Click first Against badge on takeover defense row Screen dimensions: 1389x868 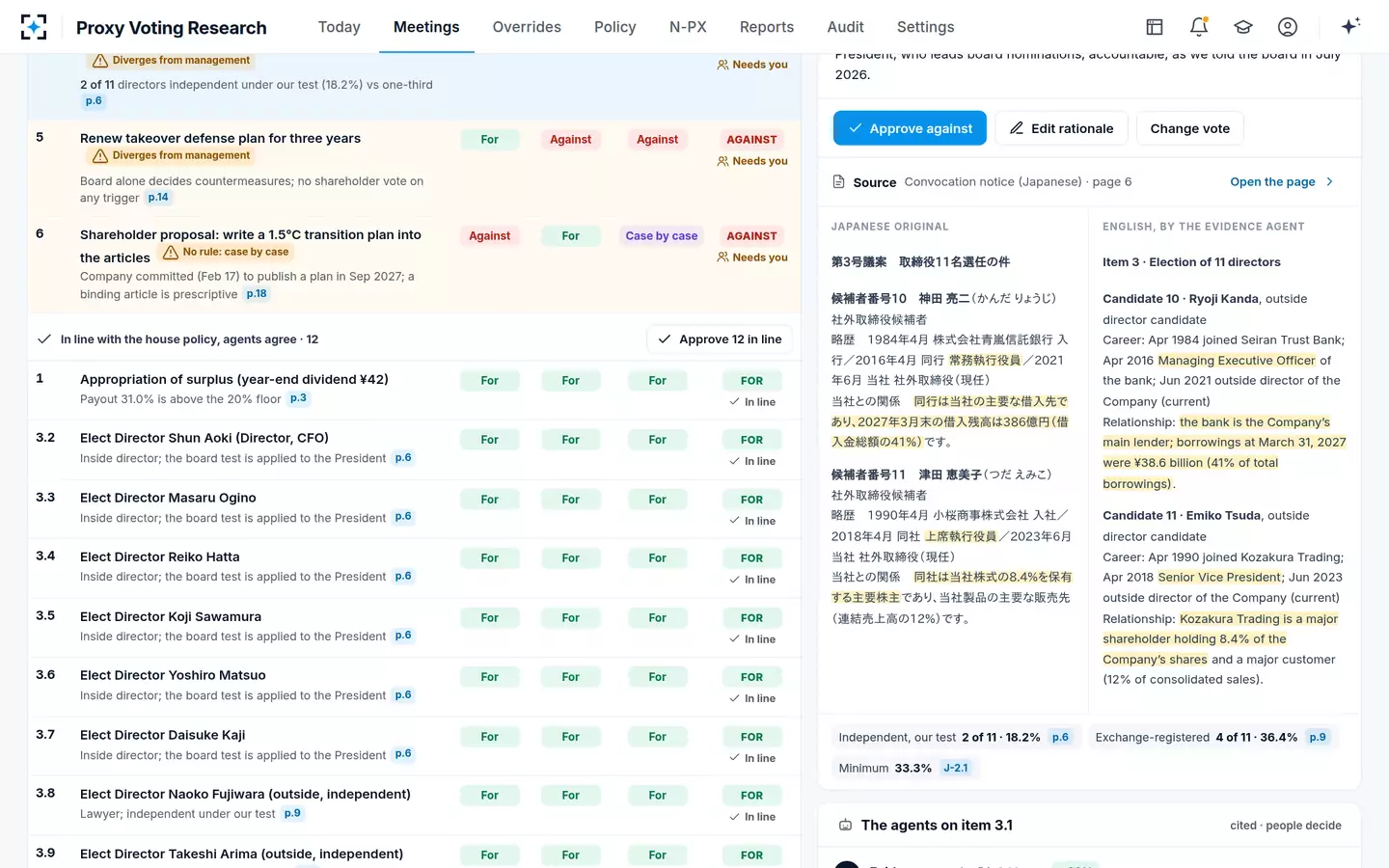coord(570,140)
